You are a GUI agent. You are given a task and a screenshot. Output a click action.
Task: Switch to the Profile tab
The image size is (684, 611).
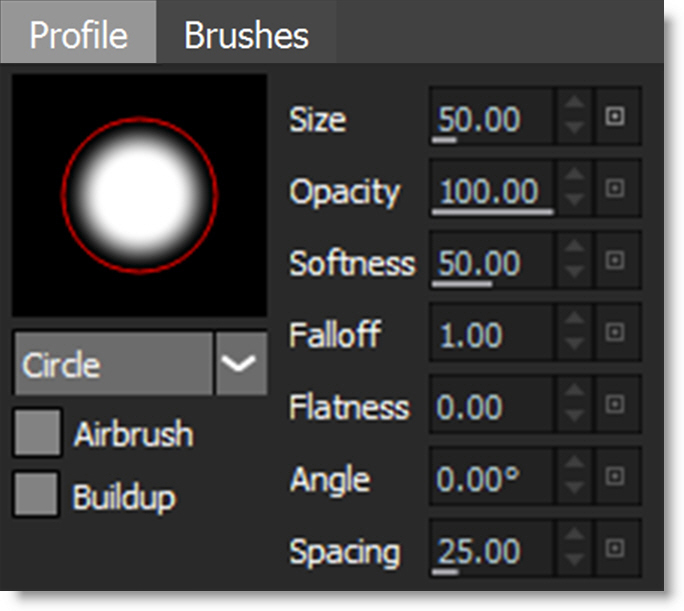click(x=78, y=35)
